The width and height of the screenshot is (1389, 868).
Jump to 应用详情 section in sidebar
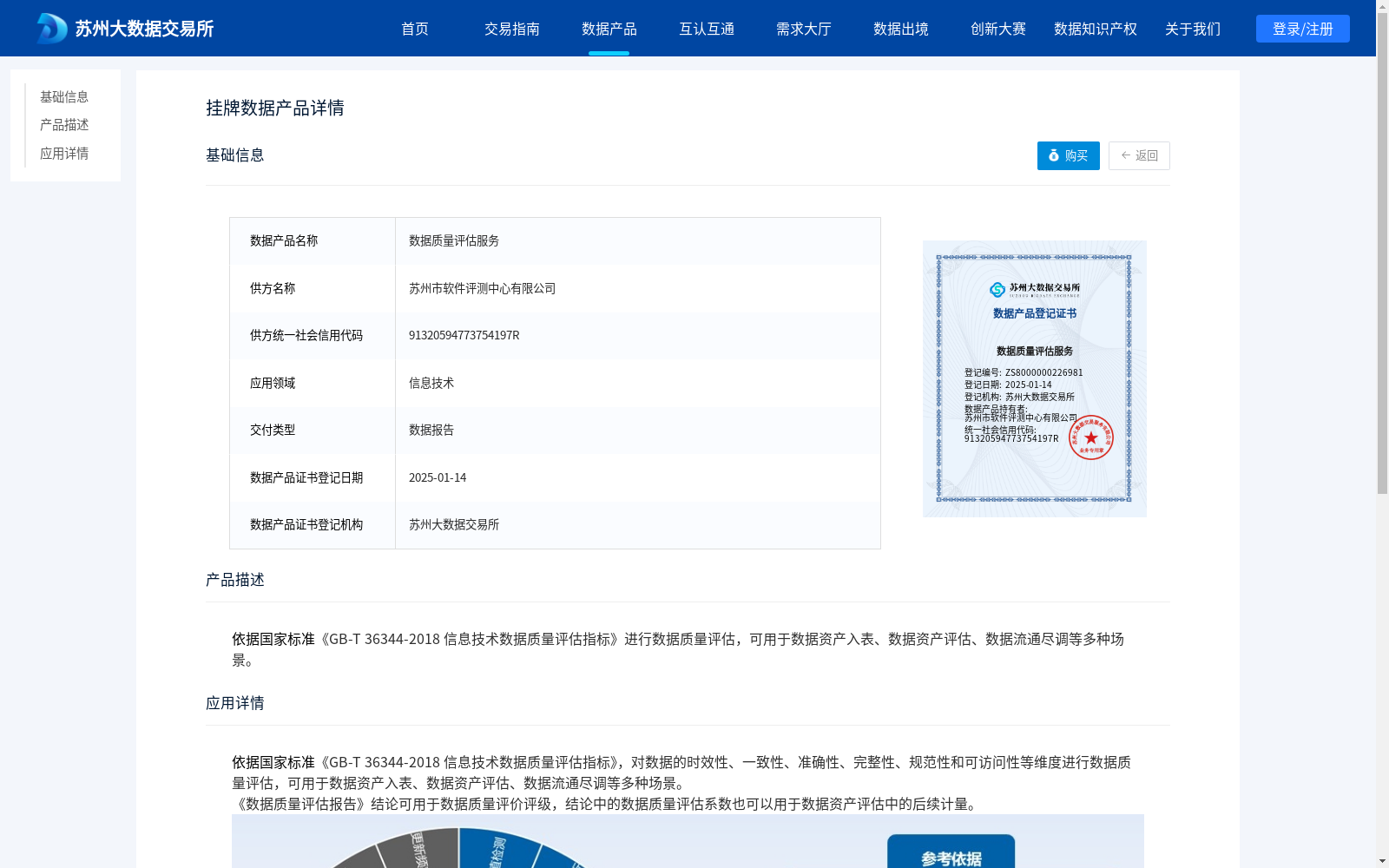point(64,154)
